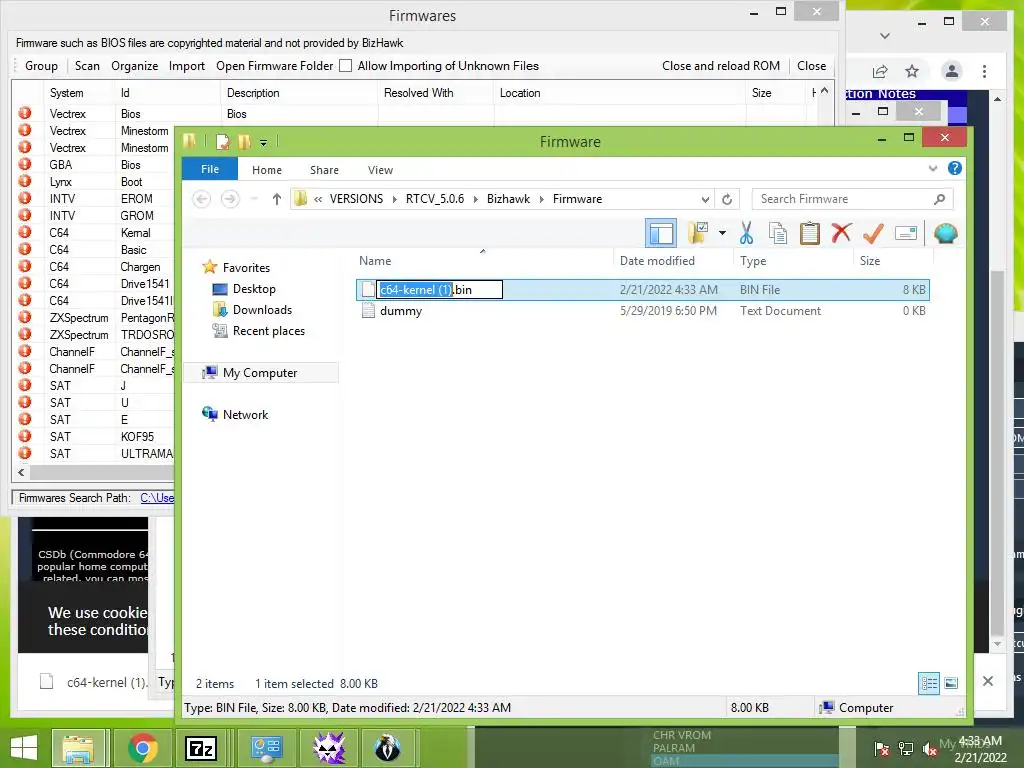Click the Windows Start button
The height and width of the screenshot is (768, 1024).
coord(24,748)
